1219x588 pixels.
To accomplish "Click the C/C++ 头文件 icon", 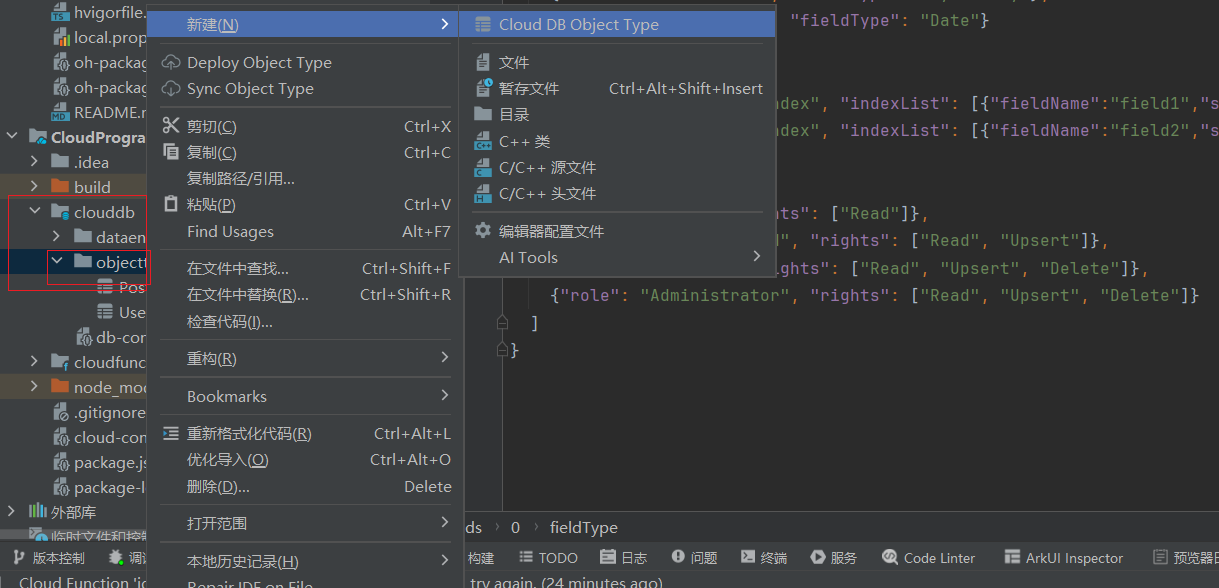I will [483, 194].
